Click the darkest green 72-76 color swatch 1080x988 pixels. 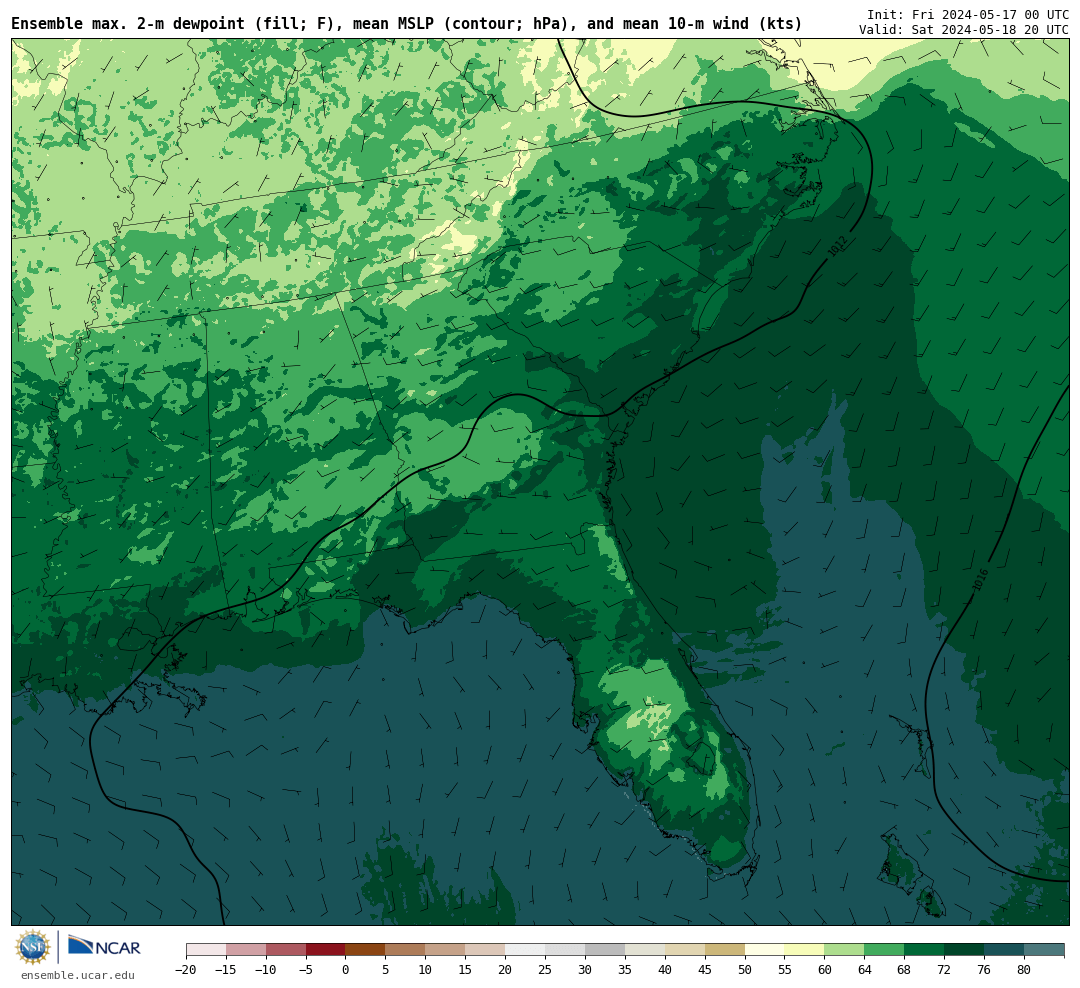tap(964, 950)
